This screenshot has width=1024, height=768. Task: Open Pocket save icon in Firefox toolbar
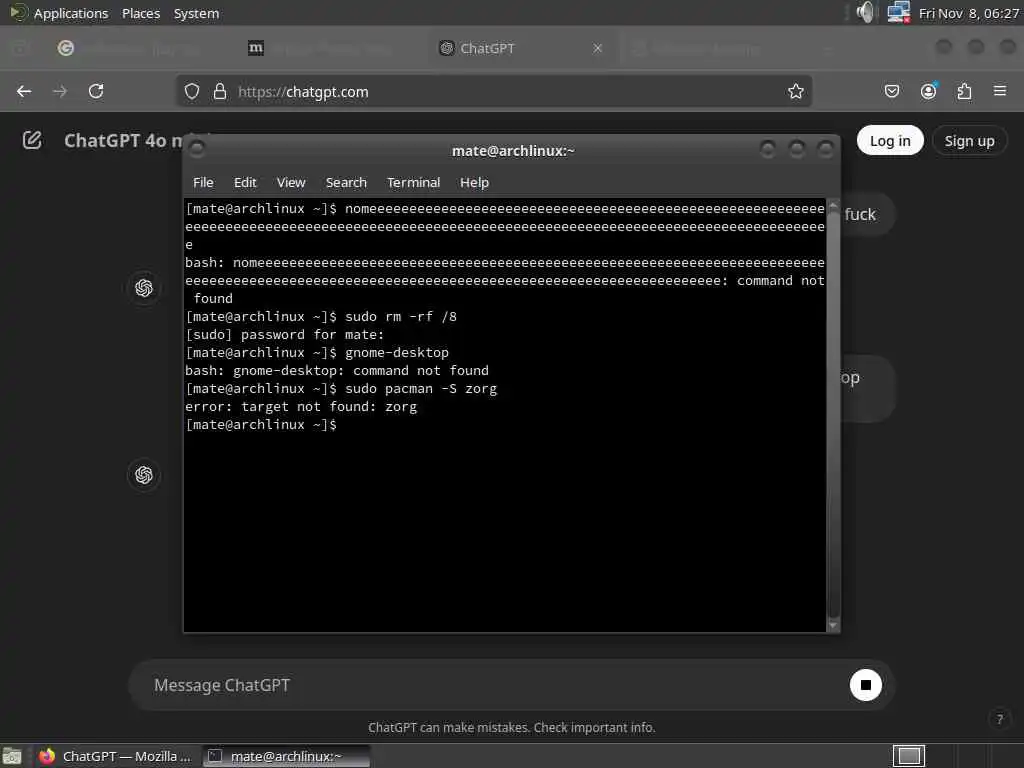(x=891, y=91)
